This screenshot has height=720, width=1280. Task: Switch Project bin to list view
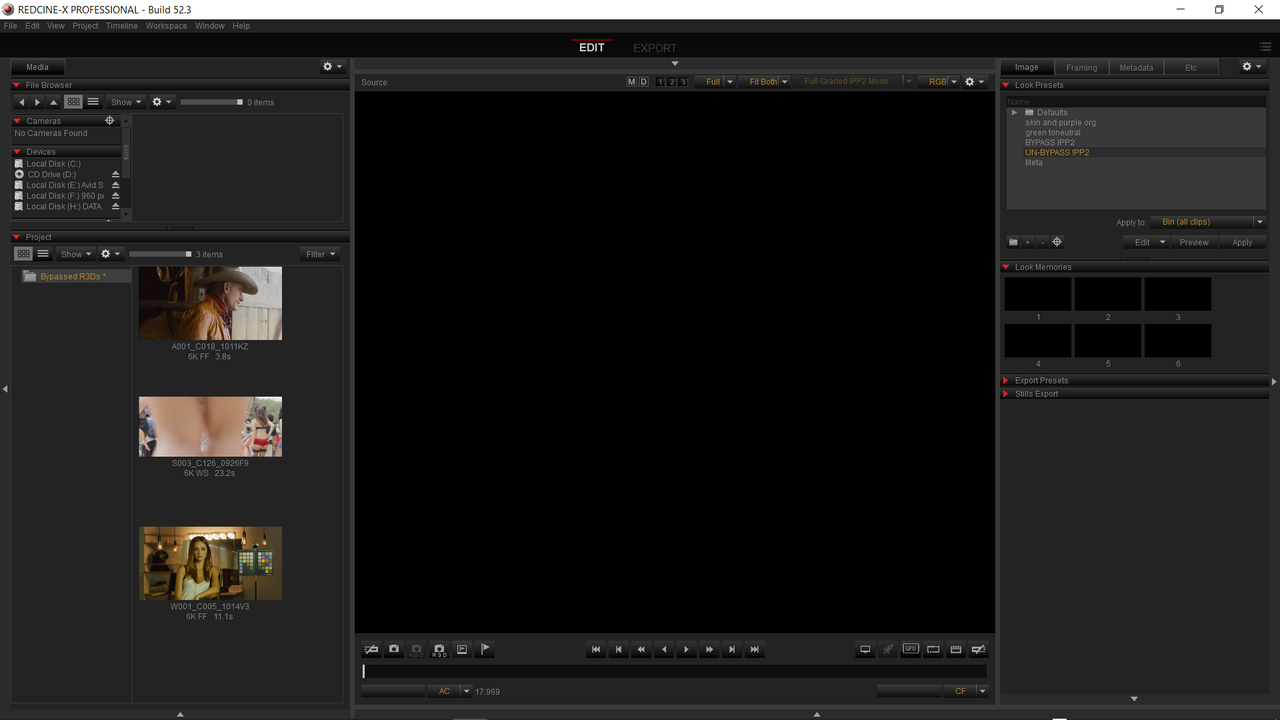(43, 254)
